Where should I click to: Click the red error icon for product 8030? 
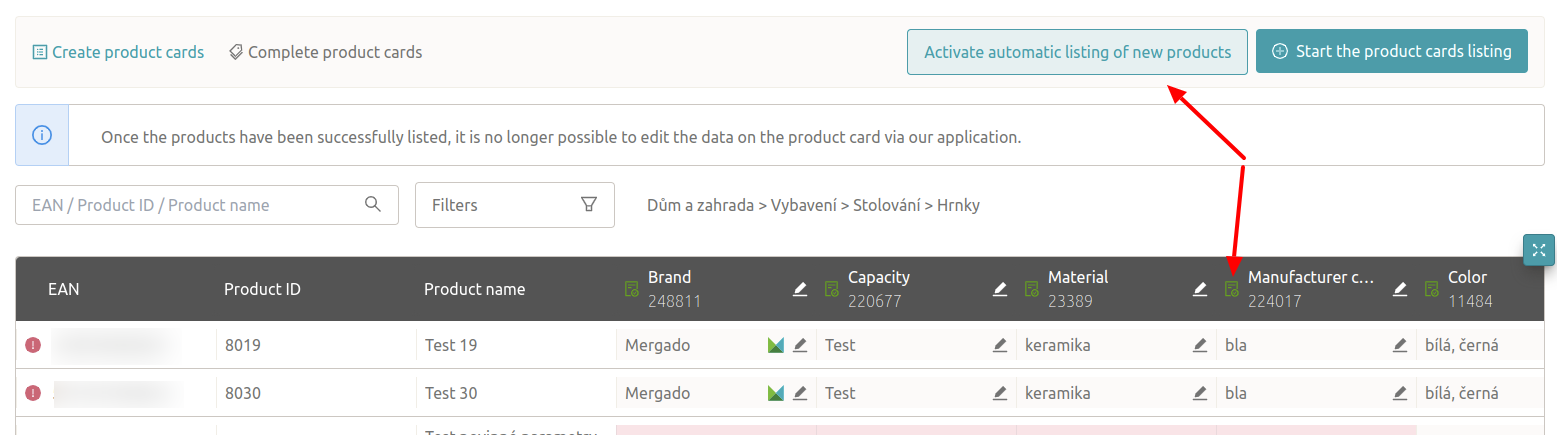pyautogui.click(x=33, y=393)
